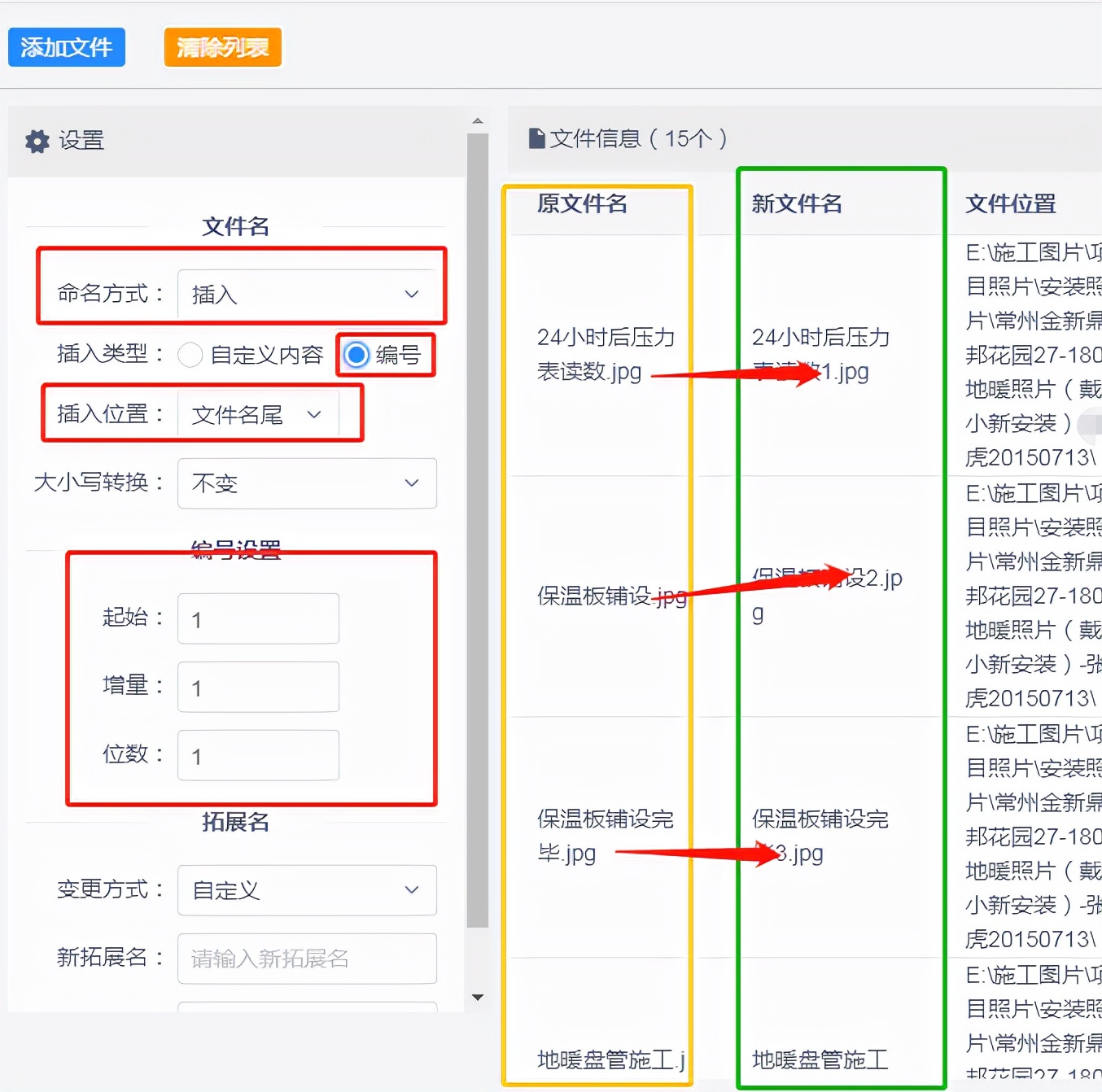Open the 命名方式 dropdown showing 插入
1102x1092 pixels.
[308, 294]
